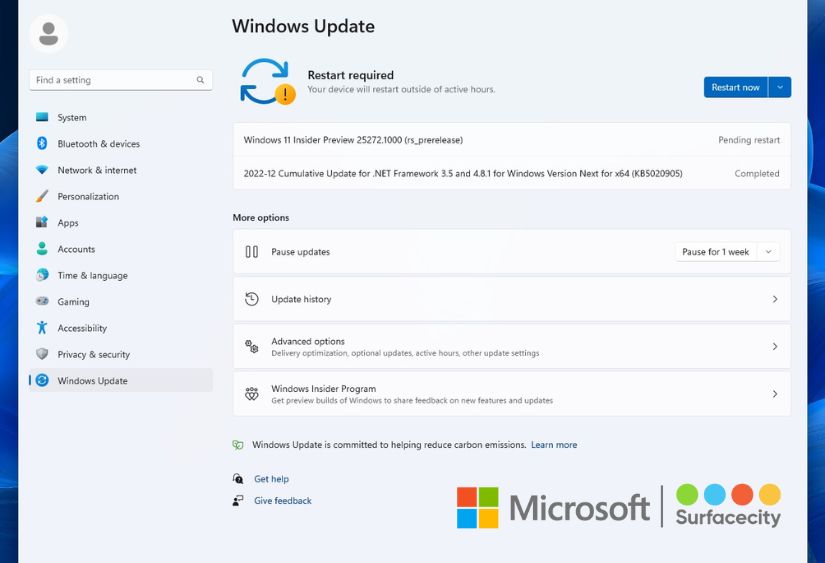Click the user profile avatar
The width and height of the screenshot is (825, 563).
tap(48, 34)
